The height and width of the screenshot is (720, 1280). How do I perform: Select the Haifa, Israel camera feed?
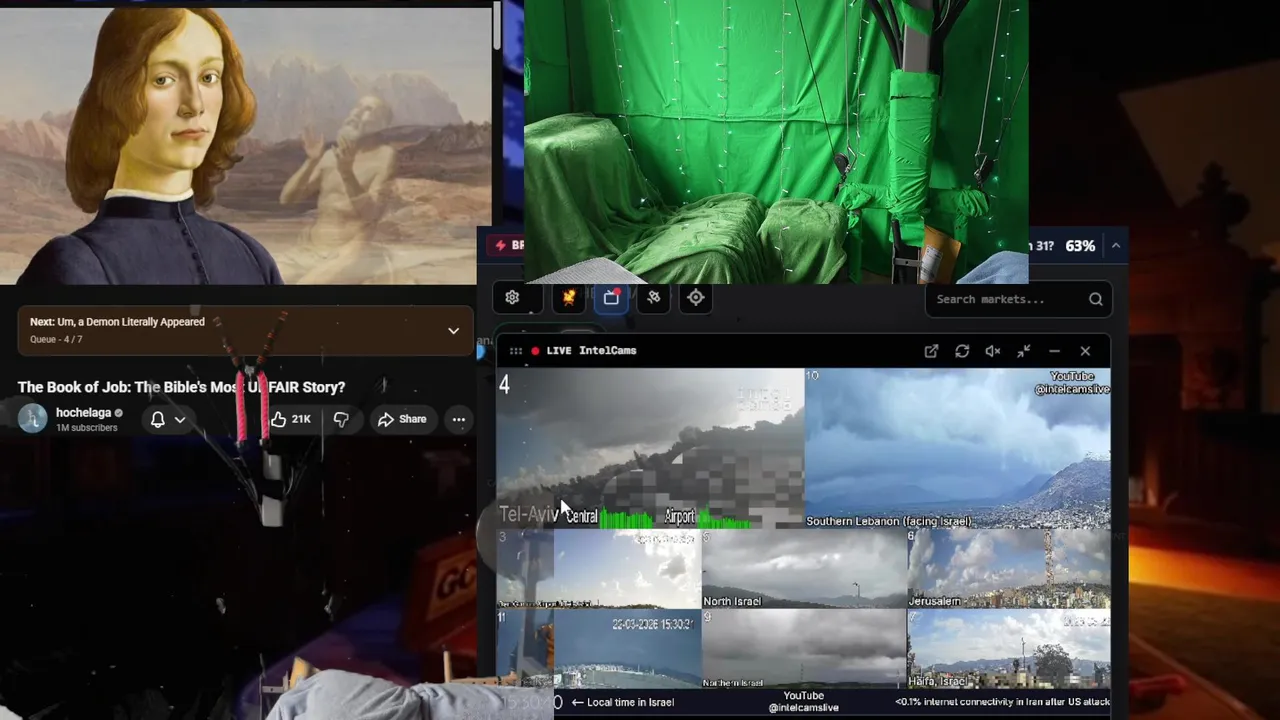[1008, 649]
